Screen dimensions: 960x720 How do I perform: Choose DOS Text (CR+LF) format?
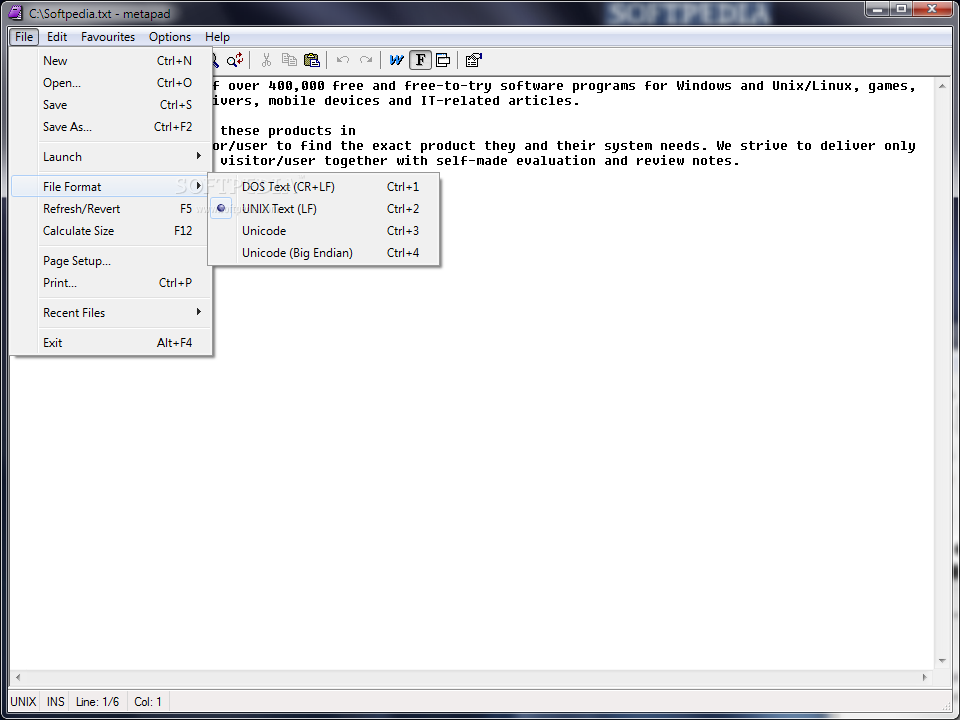(x=324, y=187)
